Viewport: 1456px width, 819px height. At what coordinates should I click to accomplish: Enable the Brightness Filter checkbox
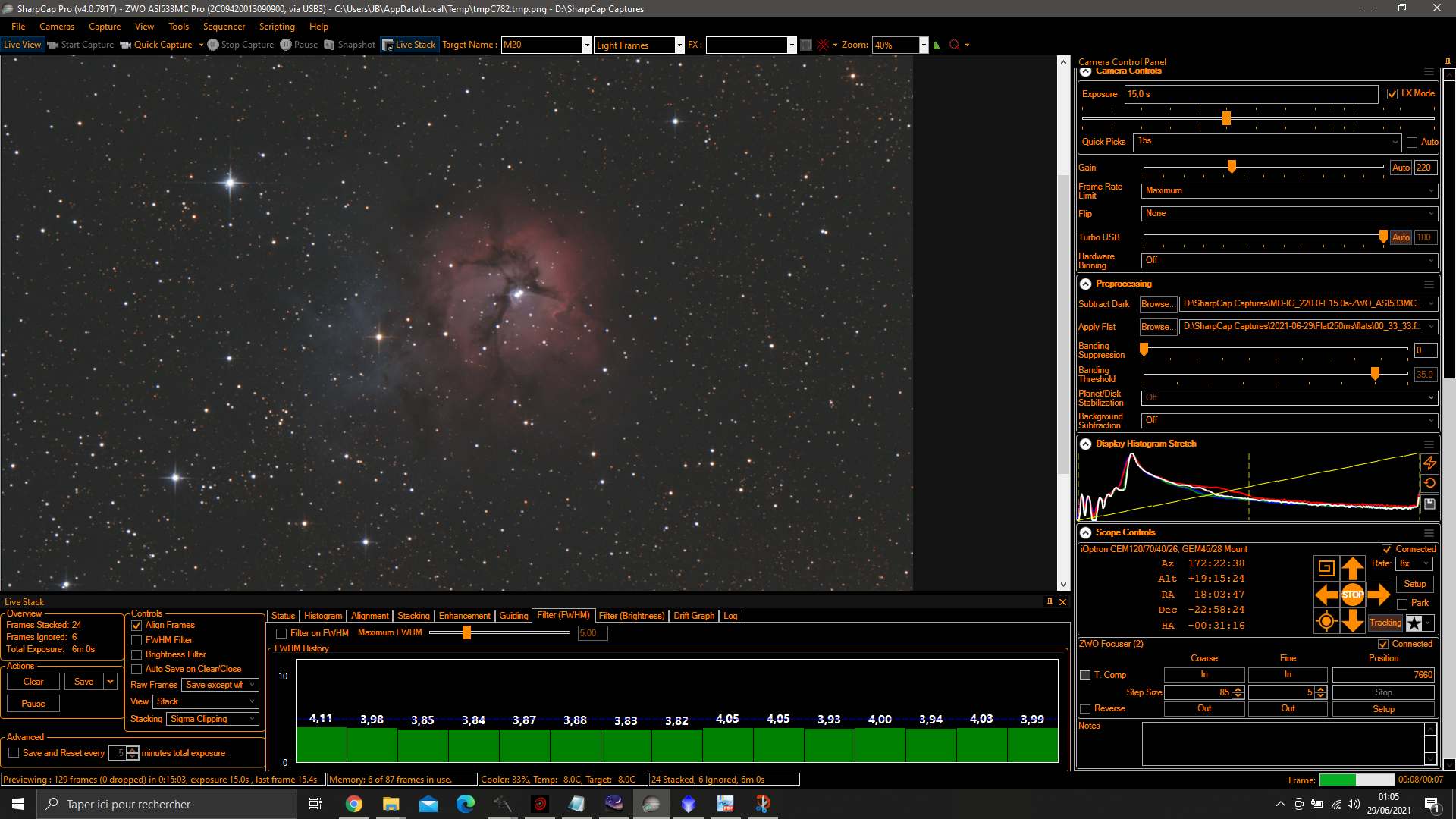pos(136,654)
